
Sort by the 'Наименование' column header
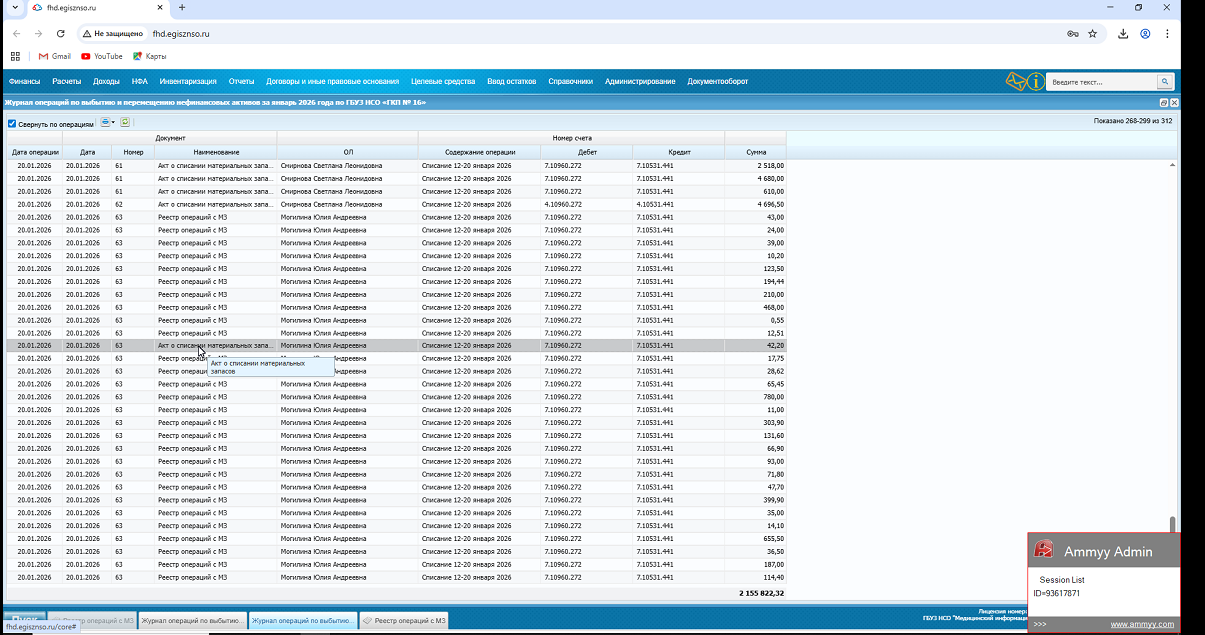[x=216, y=152]
